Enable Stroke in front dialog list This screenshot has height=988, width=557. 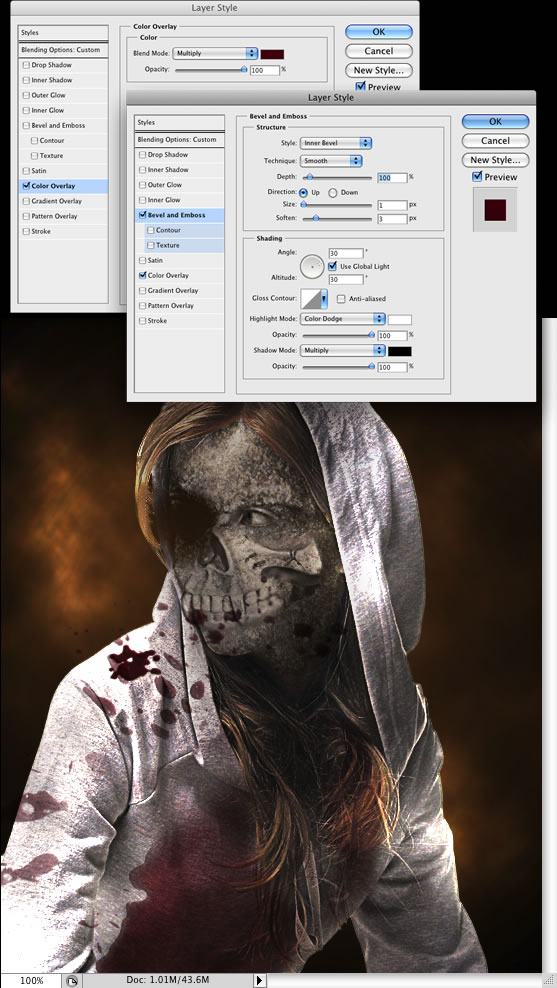point(142,321)
